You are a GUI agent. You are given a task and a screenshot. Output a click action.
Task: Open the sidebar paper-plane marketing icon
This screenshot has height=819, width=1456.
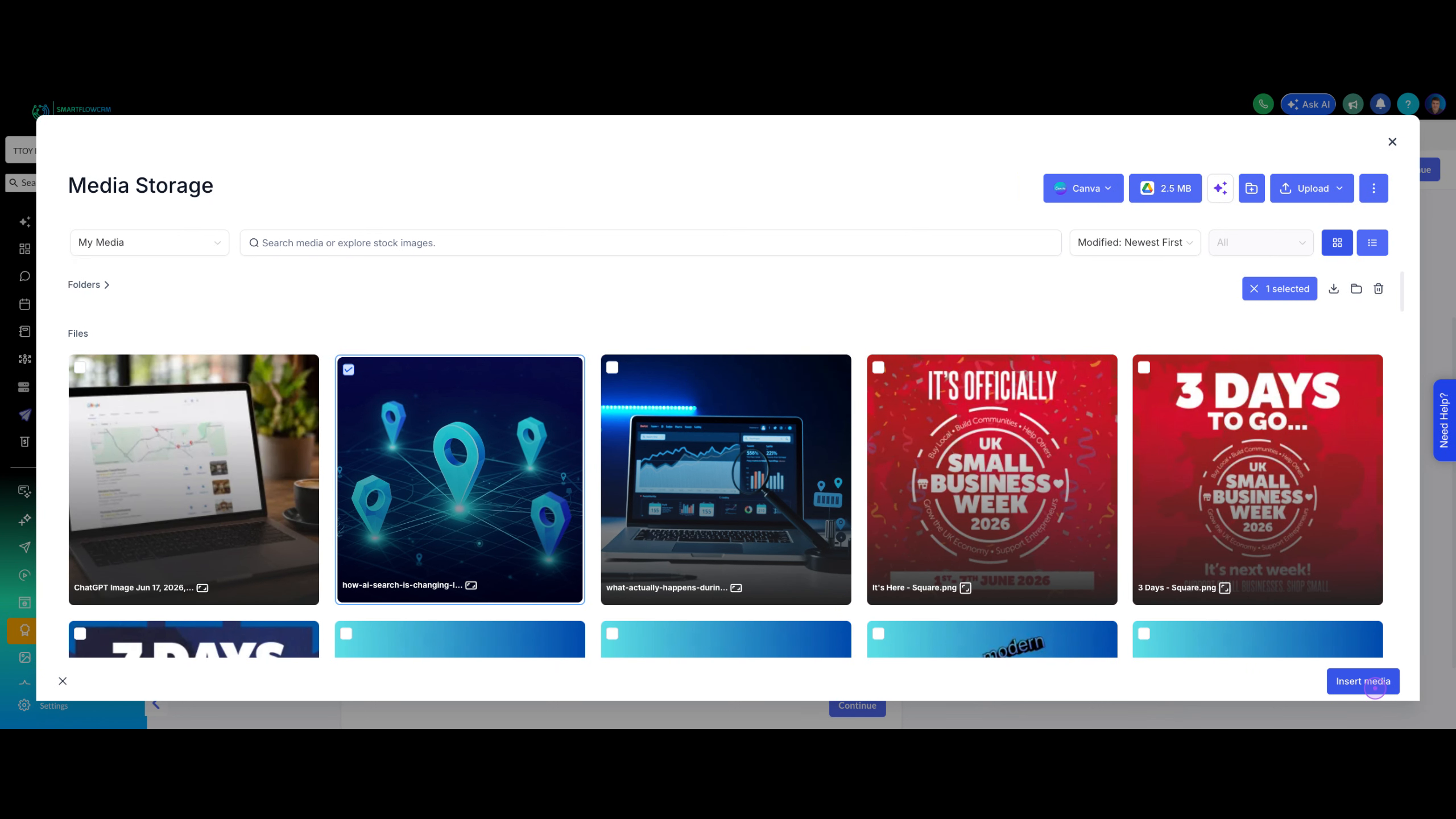coord(24,415)
